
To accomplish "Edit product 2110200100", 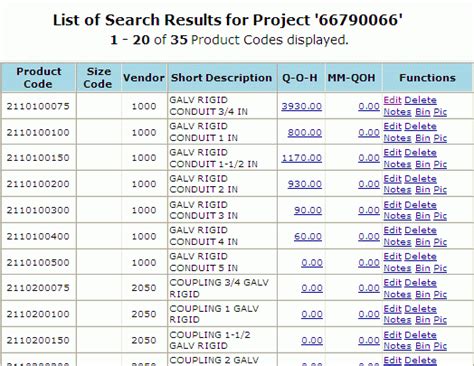I will point(392,309).
